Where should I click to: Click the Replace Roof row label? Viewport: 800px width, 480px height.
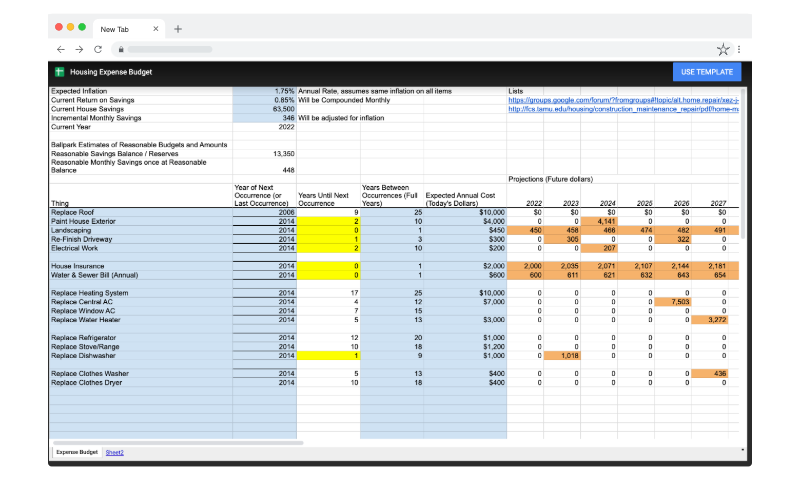[72, 212]
